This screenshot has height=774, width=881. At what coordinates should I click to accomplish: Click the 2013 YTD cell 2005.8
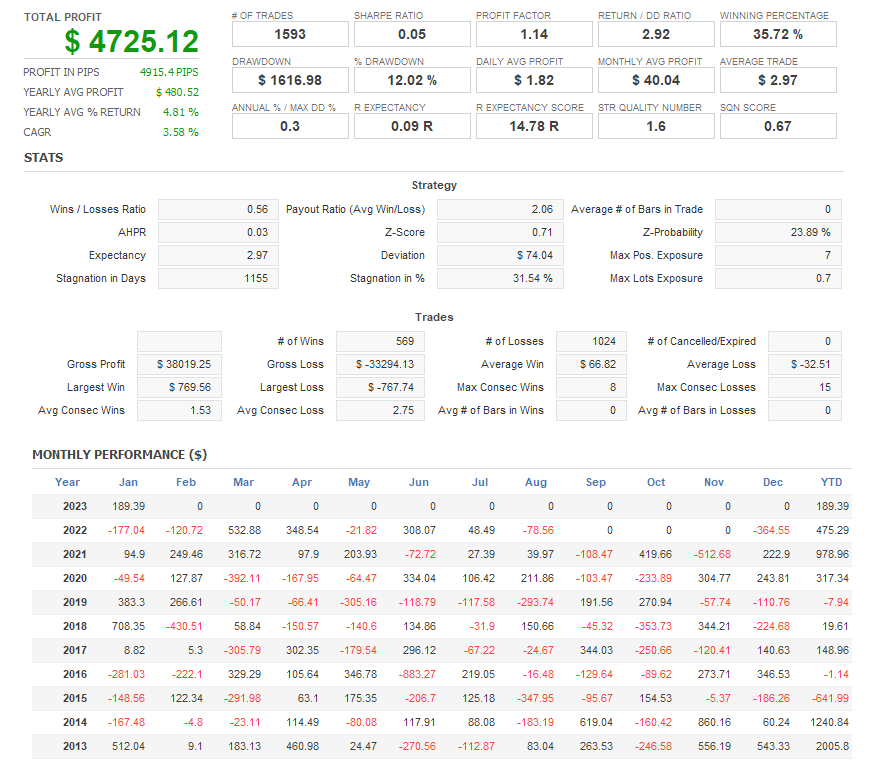tap(832, 746)
